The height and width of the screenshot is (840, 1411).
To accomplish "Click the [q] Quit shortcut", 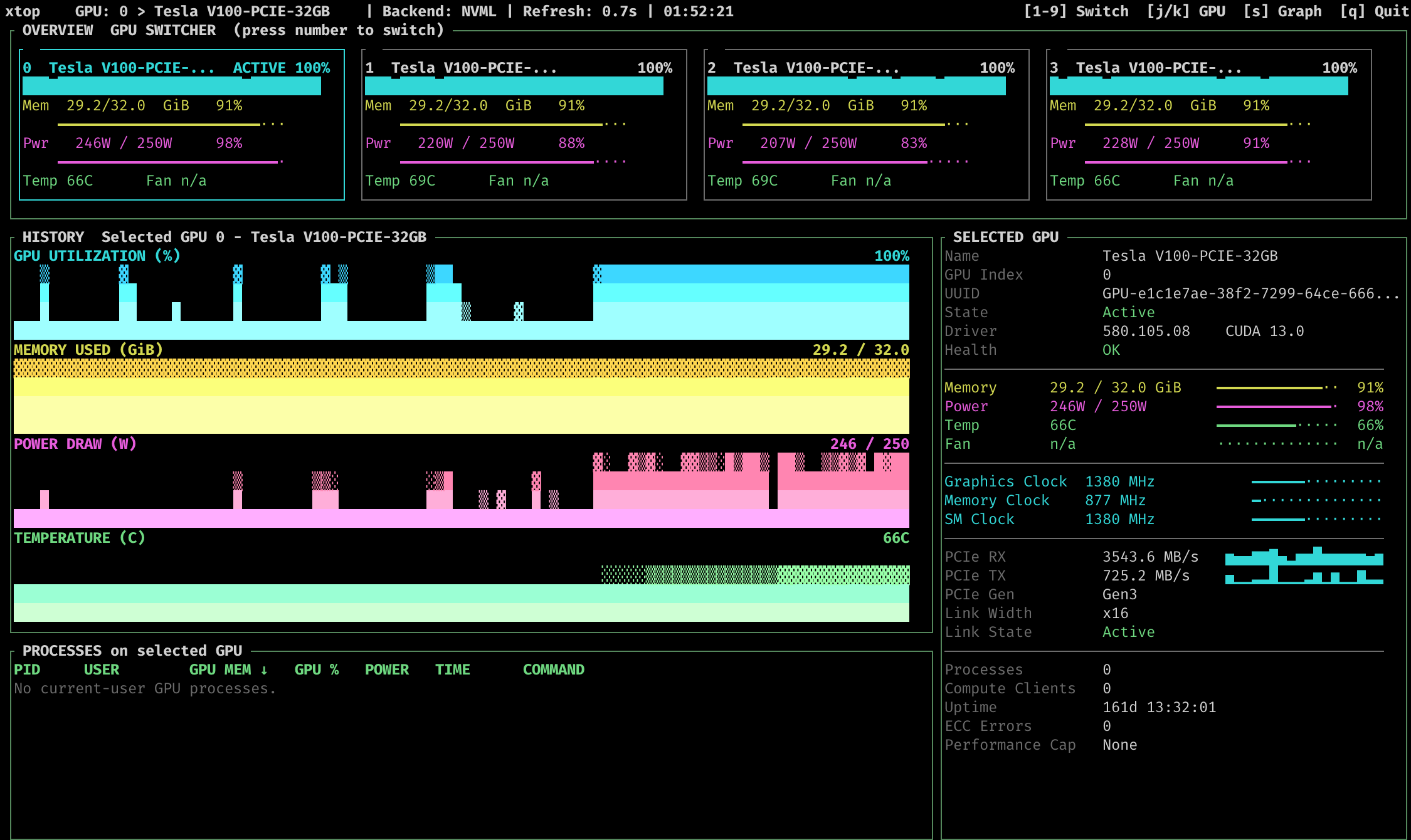I will 1374,11.
